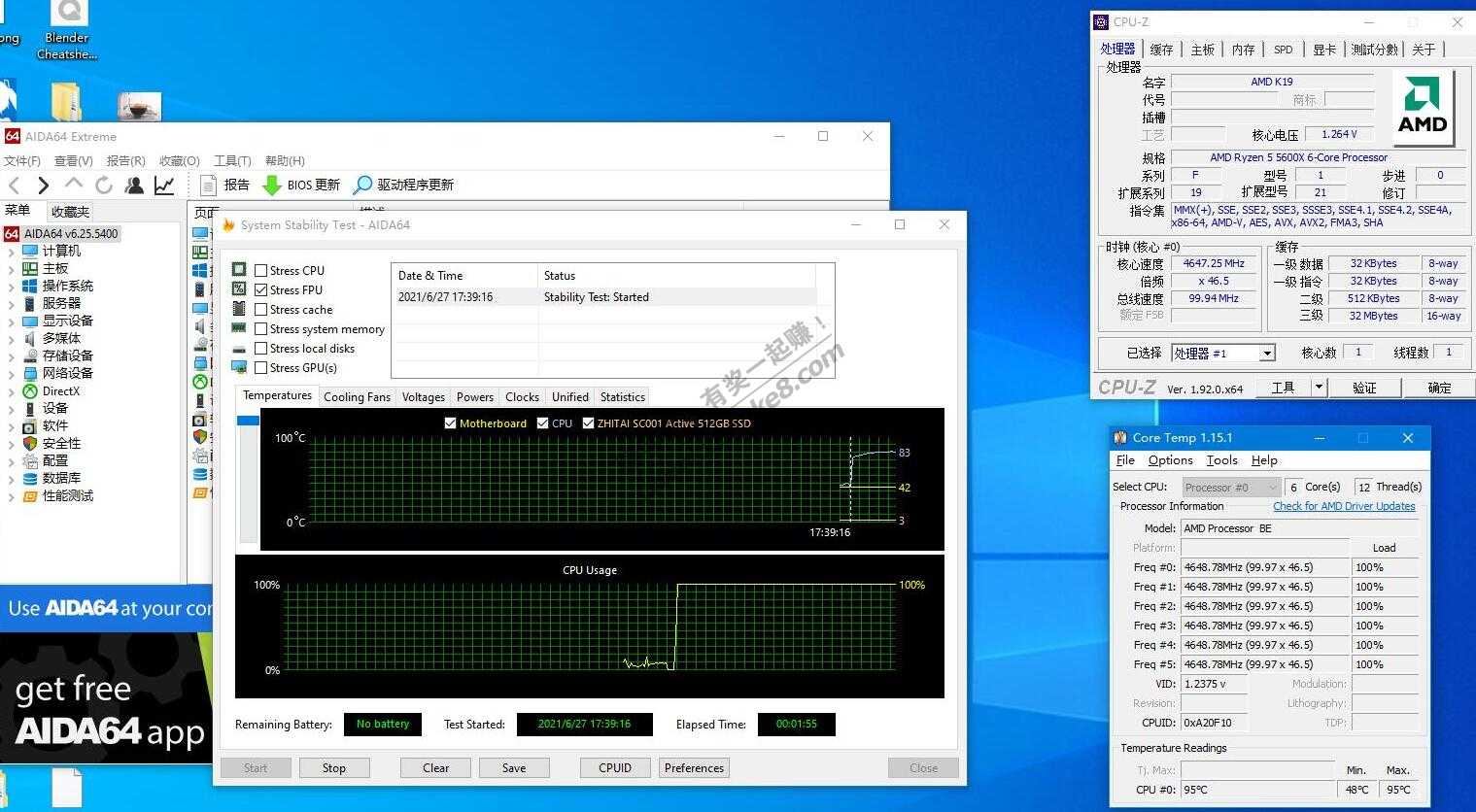Click the refresh icon in AIDA64 toolbar

[x=103, y=185]
